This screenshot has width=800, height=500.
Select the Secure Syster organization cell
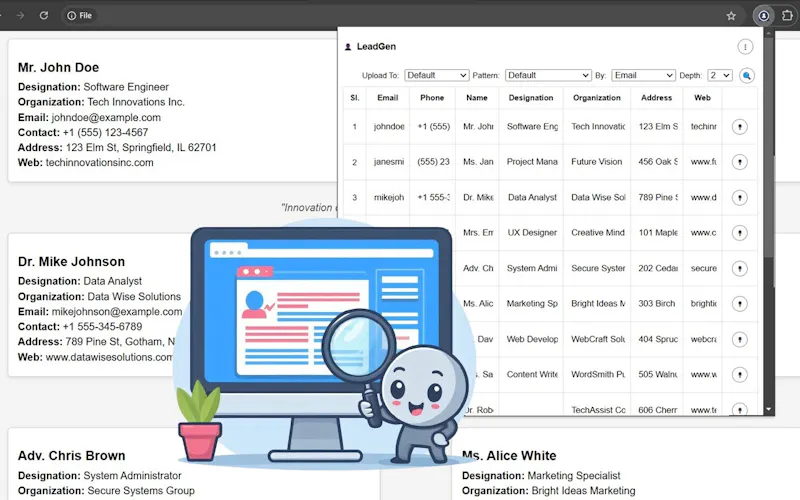(x=597, y=268)
